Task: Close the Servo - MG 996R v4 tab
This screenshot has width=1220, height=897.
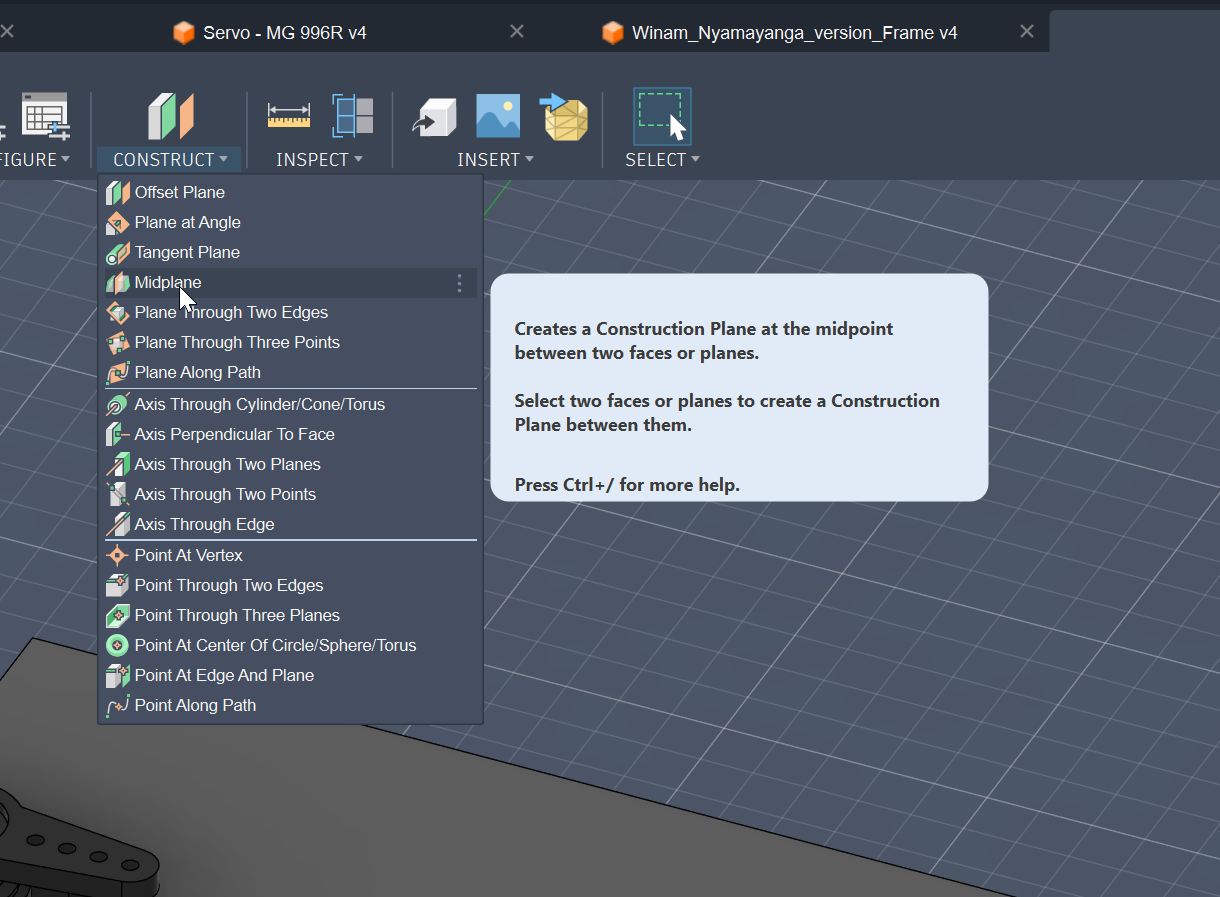Action: [x=517, y=32]
